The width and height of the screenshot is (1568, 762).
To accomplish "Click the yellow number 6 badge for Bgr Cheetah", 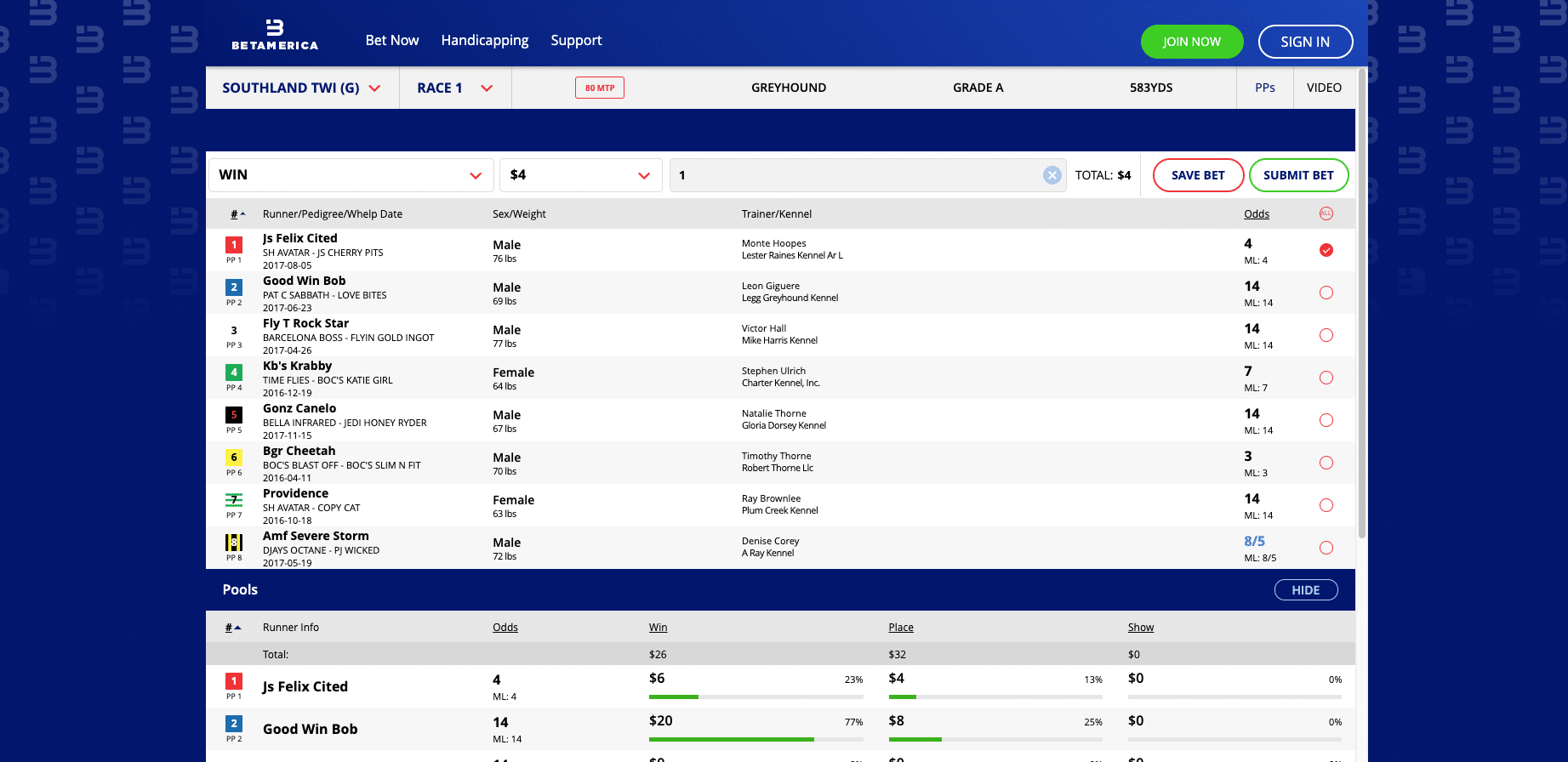I will pos(234,458).
